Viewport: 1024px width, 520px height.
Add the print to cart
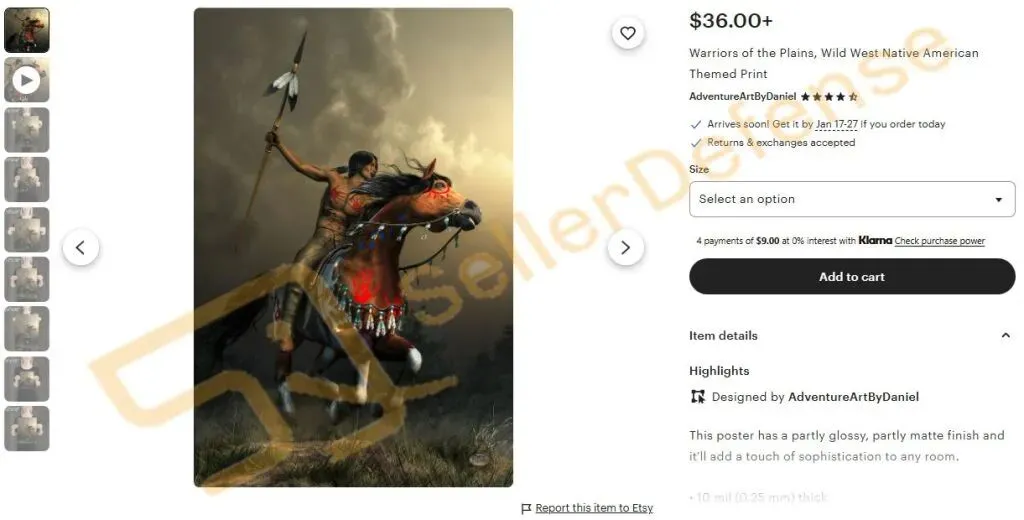point(852,276)
